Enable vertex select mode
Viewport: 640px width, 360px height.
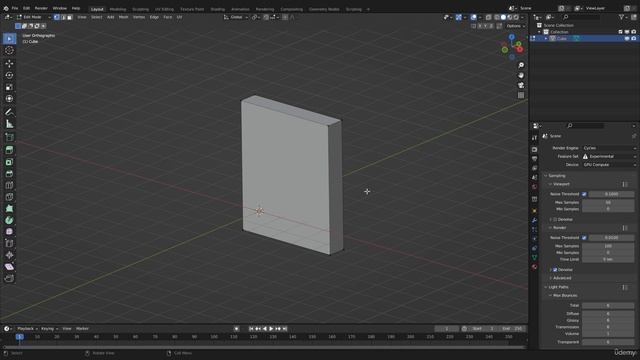click(x=57, y=17)
